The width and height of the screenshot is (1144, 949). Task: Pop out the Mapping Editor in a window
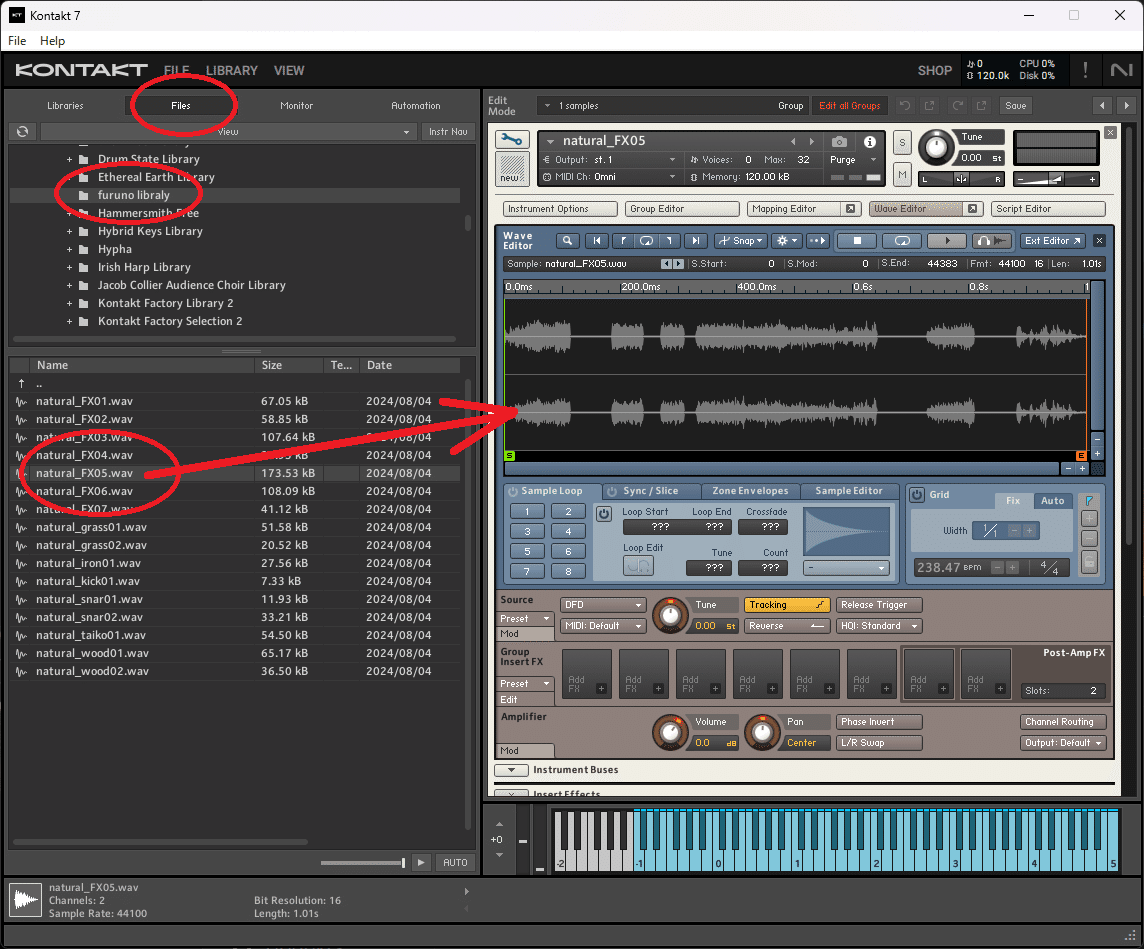[850, 209]
